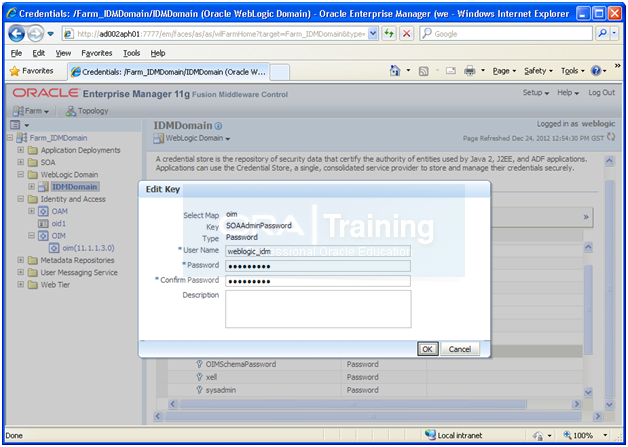Viewport: 628px width, 447px height.
Task: Collapse the Identity and Access folder
Action: coord(20,199)
